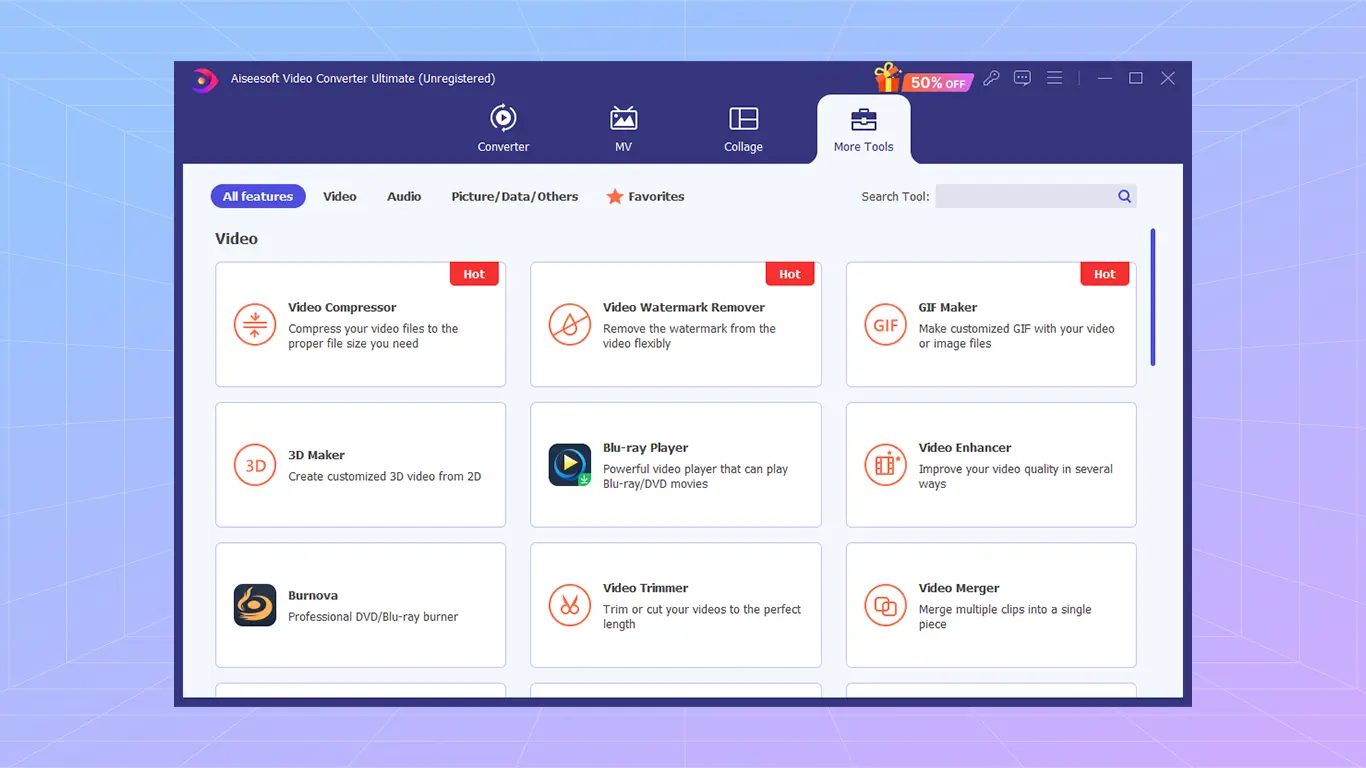This screenshot has width=1366, height=768.
Task: Open the Video Enhancer tool title
Action: point(965,448)
